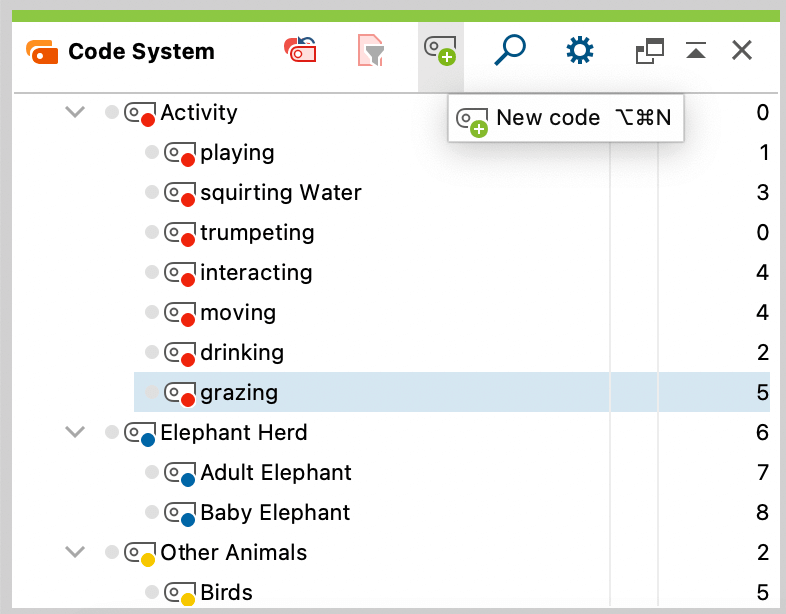Click the reset activations icon in toolbar

click(x=300, y=50)
